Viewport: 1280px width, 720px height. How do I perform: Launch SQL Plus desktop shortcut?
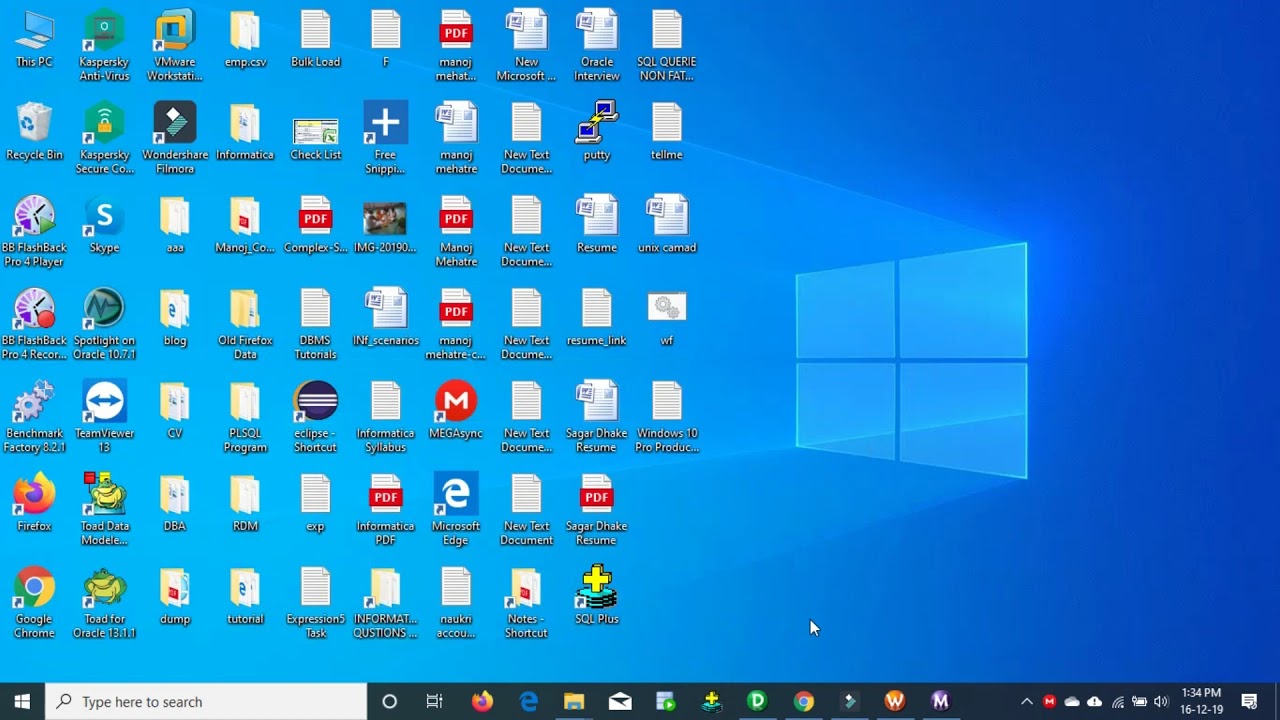click(x=597, y=596)
